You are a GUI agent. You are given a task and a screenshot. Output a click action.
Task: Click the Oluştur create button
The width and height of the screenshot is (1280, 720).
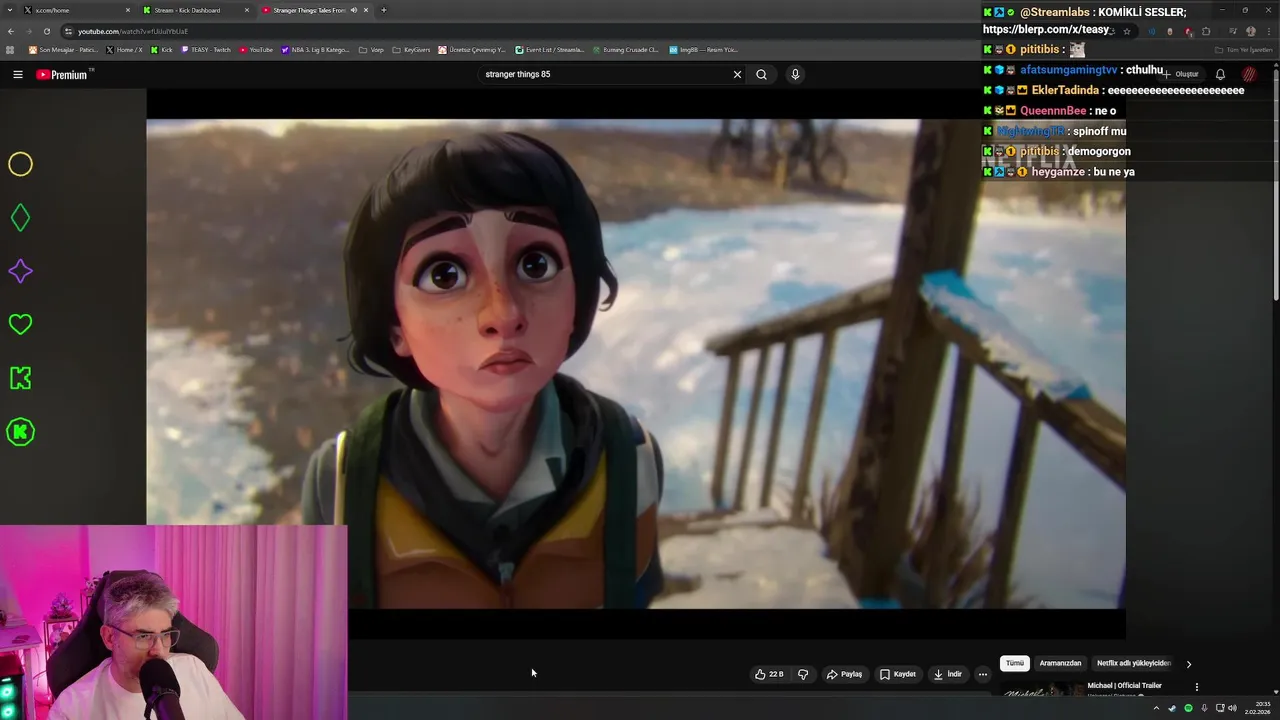point(1181,74)
